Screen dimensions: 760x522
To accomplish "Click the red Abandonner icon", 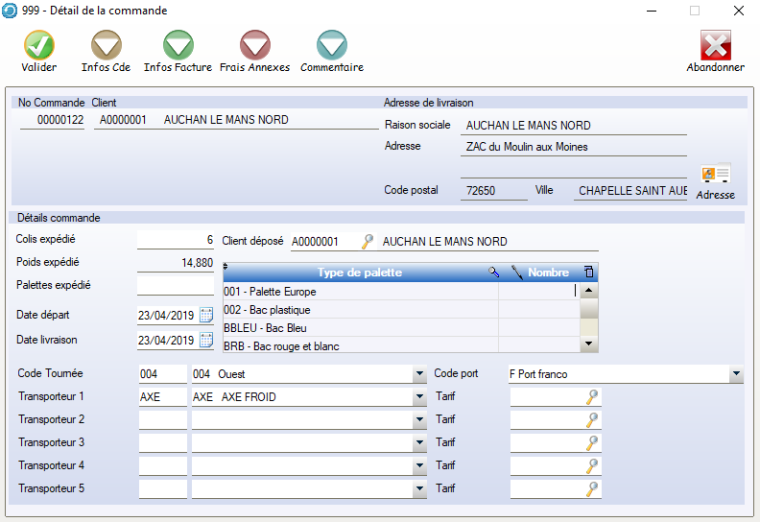I will tap(715, 45).
